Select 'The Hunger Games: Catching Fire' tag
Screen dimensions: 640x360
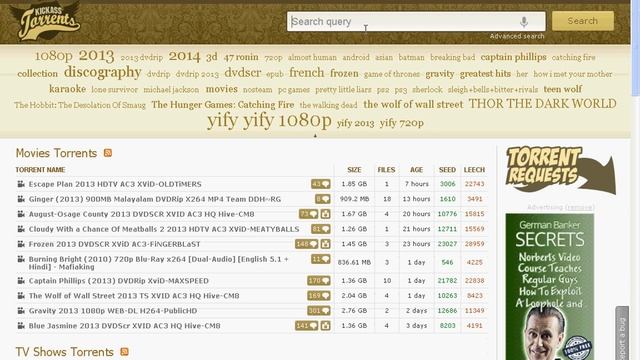click(223, 105)
